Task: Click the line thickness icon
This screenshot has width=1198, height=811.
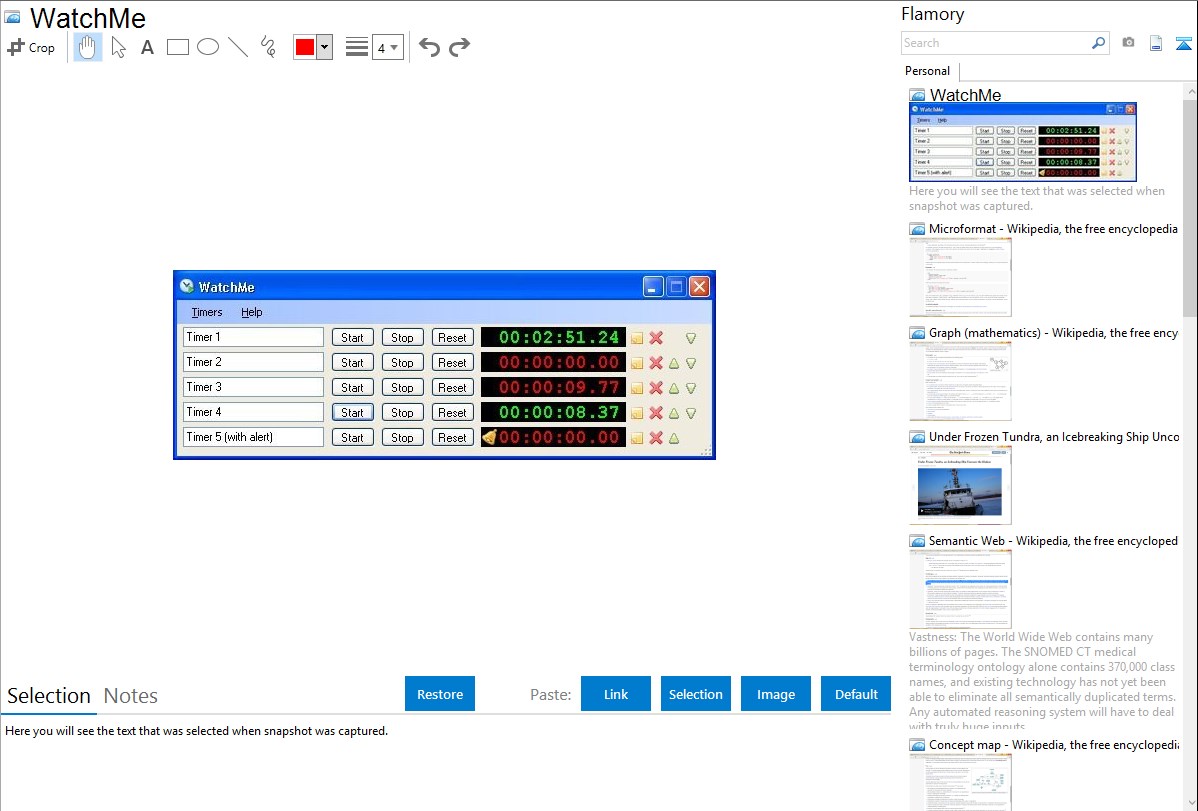Action: pos(357,47)
